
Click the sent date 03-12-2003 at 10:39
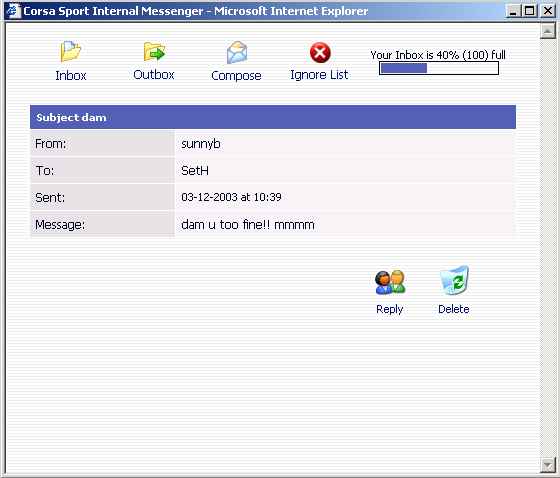(x=231, y=197)
